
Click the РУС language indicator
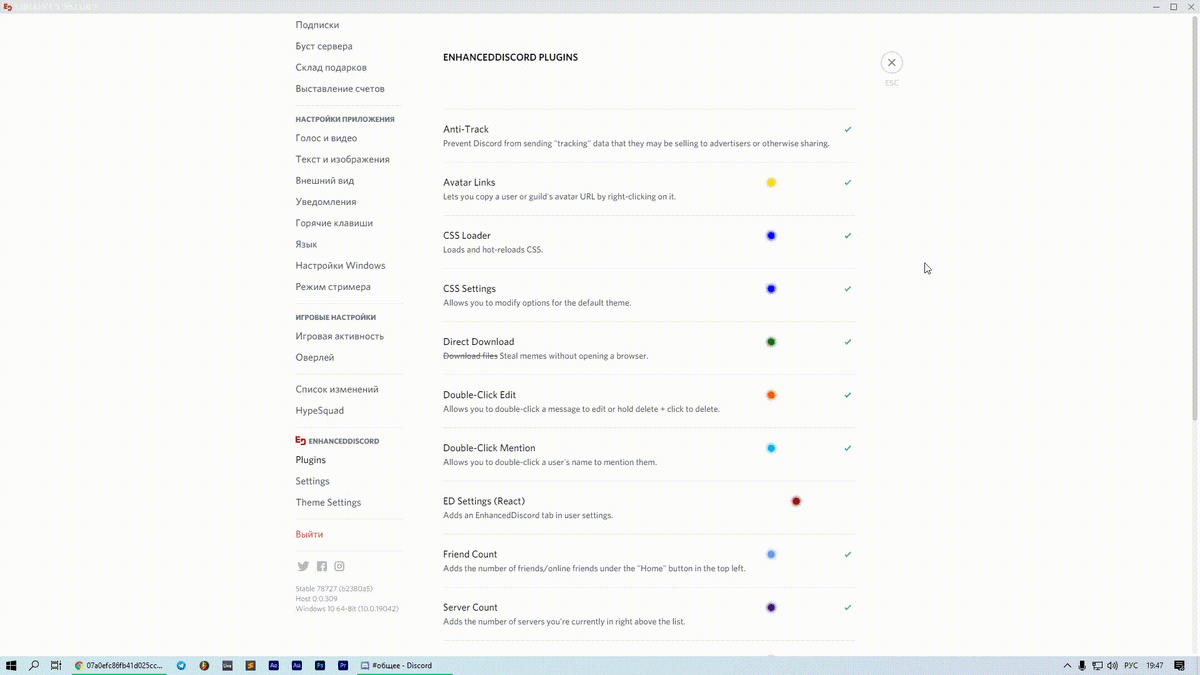[1131, 665]
